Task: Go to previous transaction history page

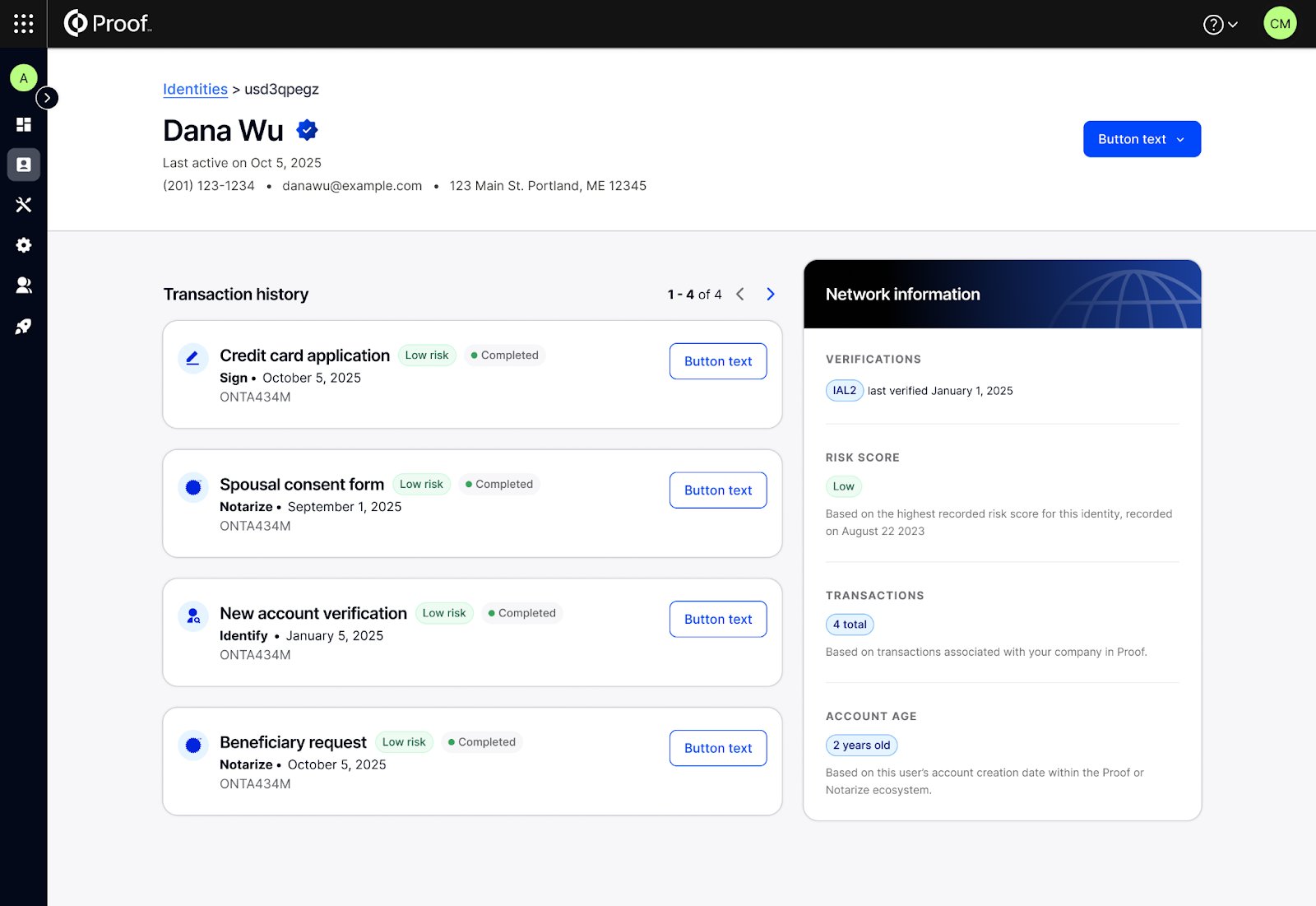Action: 740,294
